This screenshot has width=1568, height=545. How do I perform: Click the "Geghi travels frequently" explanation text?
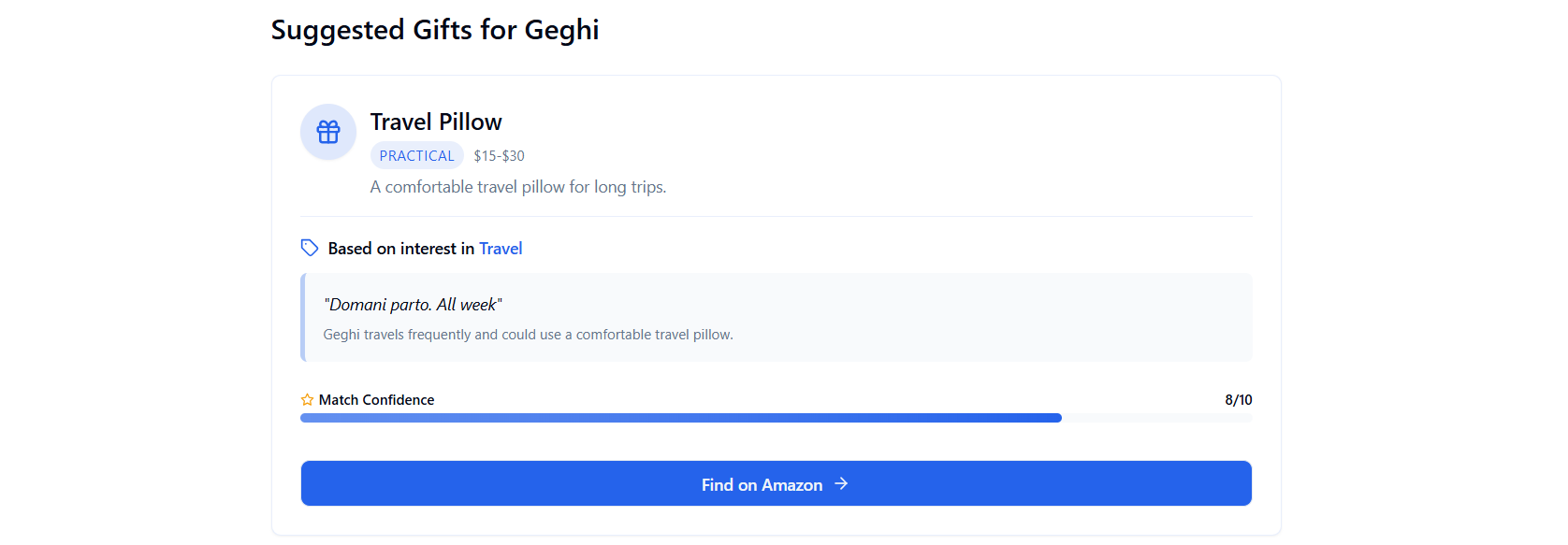[528, 335]
